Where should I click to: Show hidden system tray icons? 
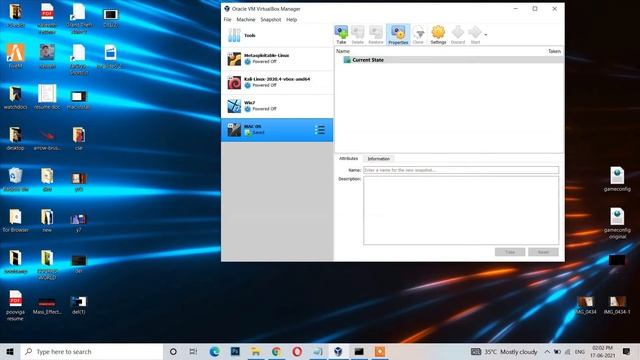(x=547, y=351)
